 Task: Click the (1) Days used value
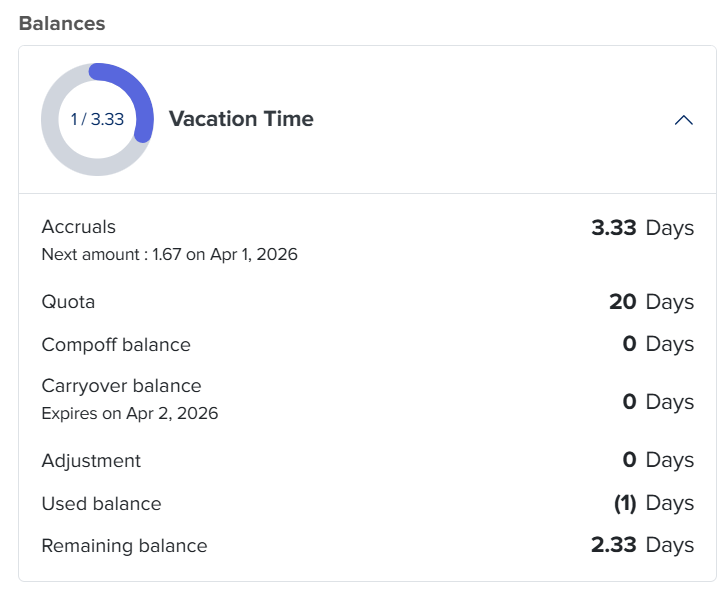653,503
